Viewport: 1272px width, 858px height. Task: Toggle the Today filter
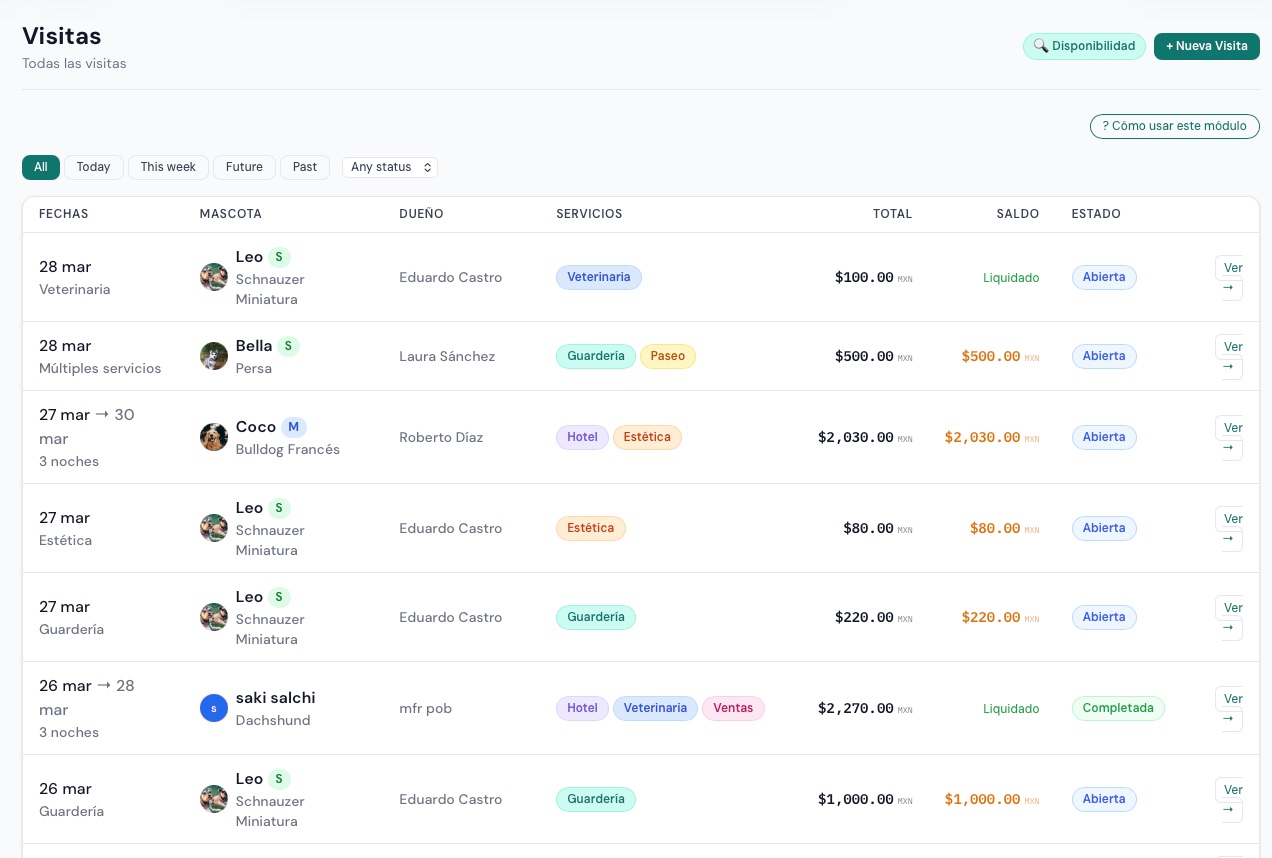93,167
